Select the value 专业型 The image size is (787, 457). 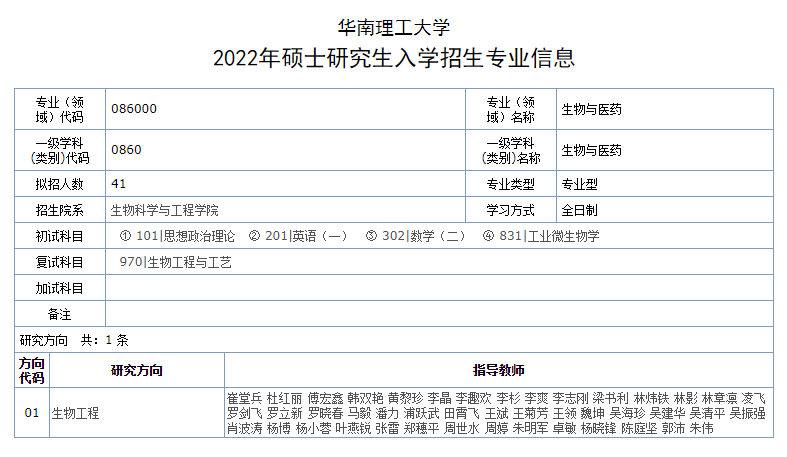click(x=579, y=184)
